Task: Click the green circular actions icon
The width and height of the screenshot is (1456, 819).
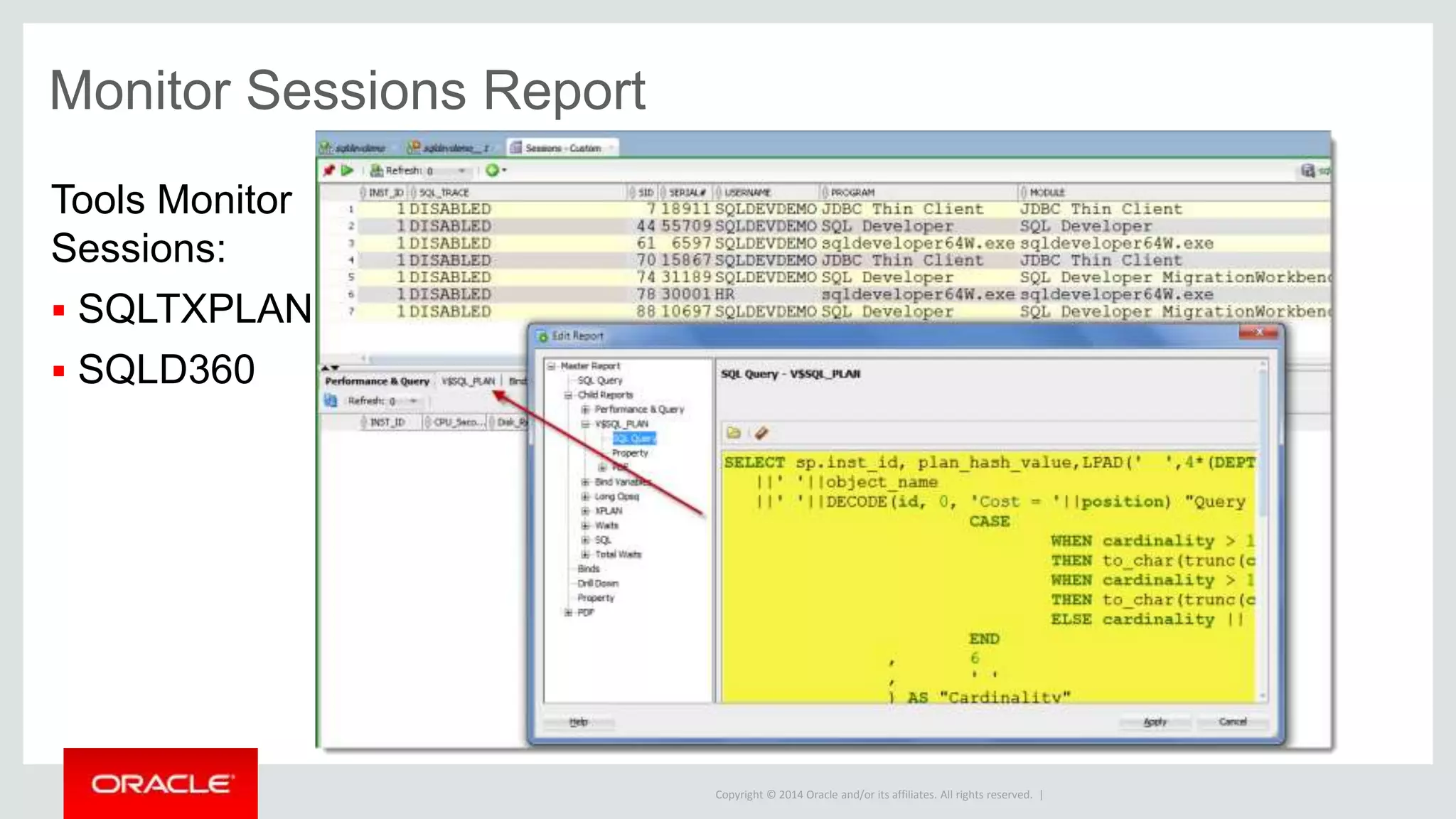Action: point(492,171)
